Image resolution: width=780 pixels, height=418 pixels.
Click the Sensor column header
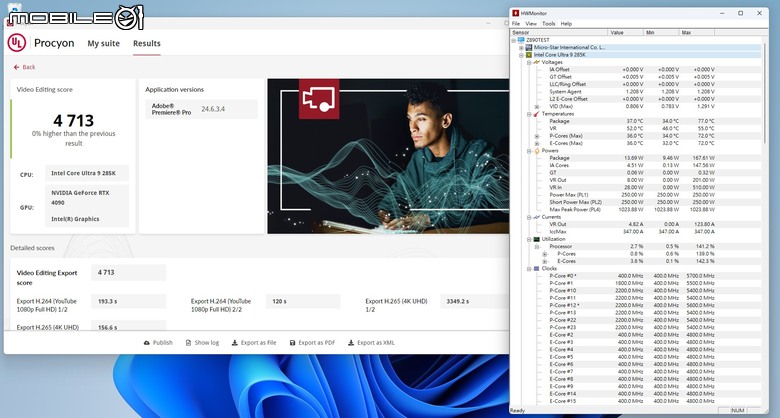coord(559,32)
